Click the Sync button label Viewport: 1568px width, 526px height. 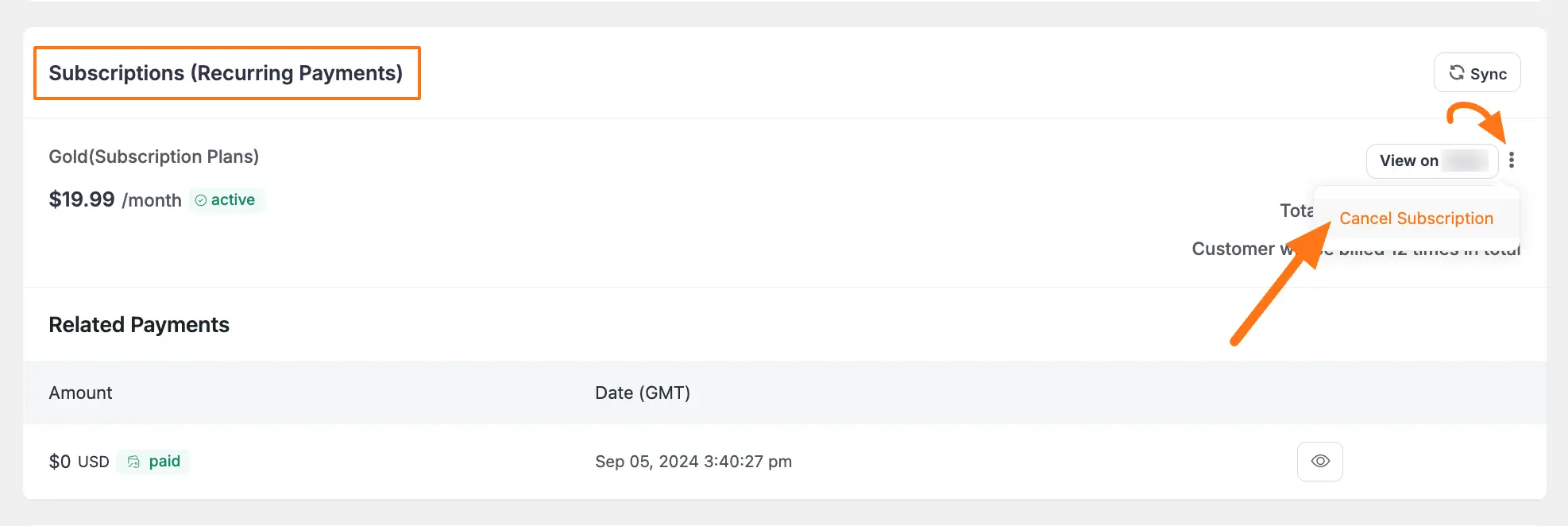click(x=1488, y=74)
